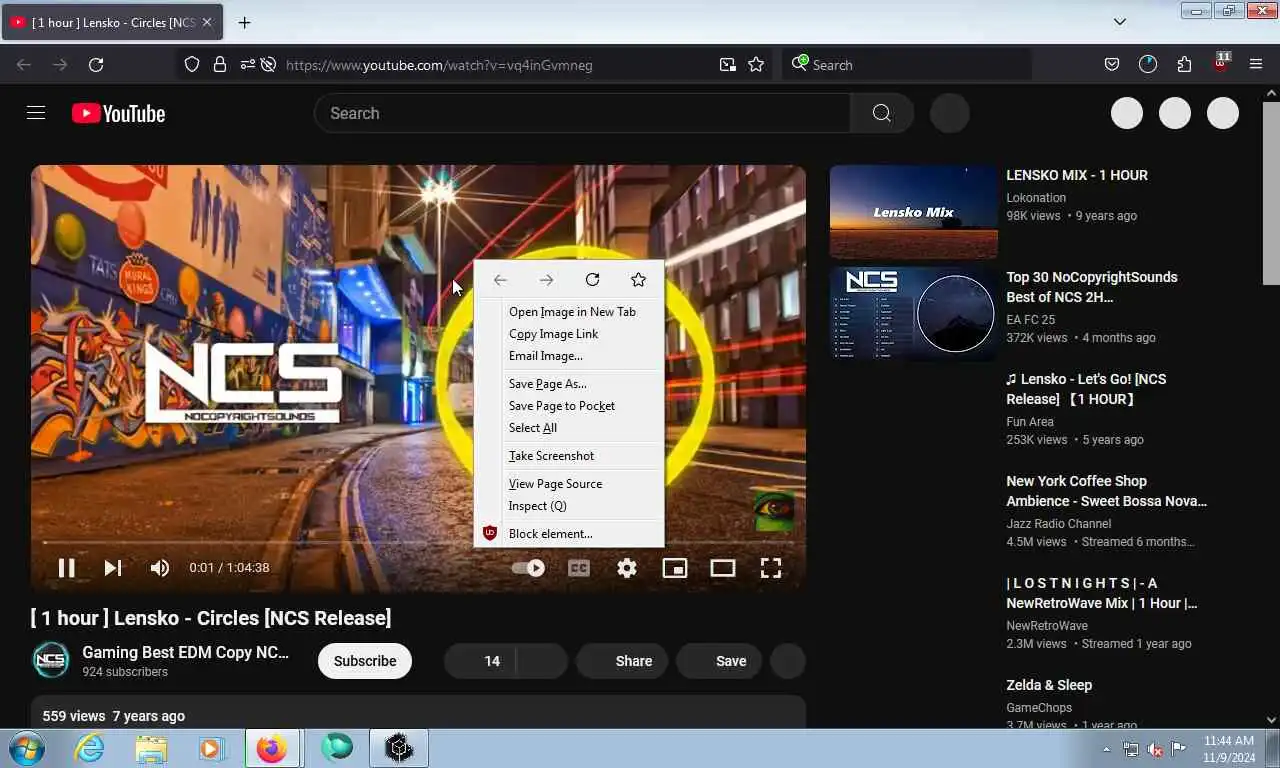The image size is (1280, 768).
Task: Skip to the next video
Action: (113, 568)
